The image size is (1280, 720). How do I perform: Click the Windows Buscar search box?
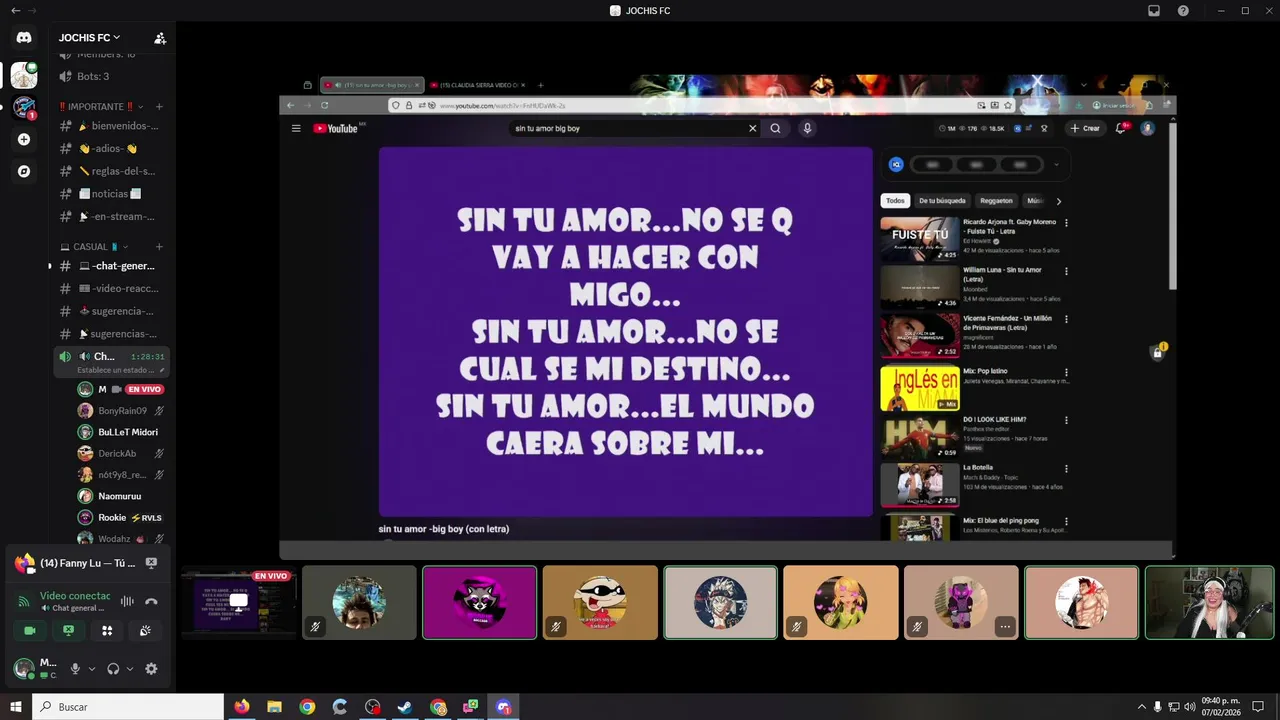coord(128,707)
